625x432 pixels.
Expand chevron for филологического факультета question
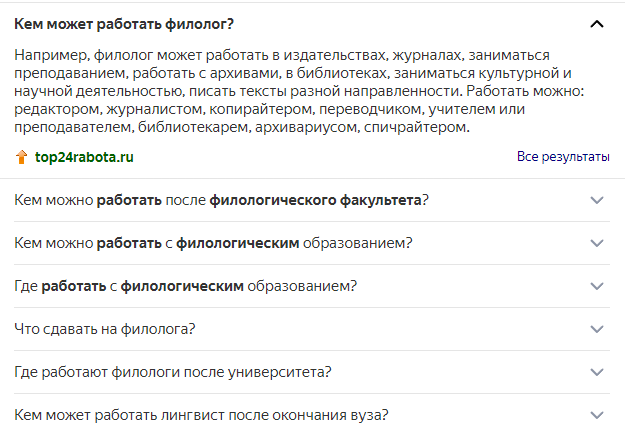click(x=597, y=200)
